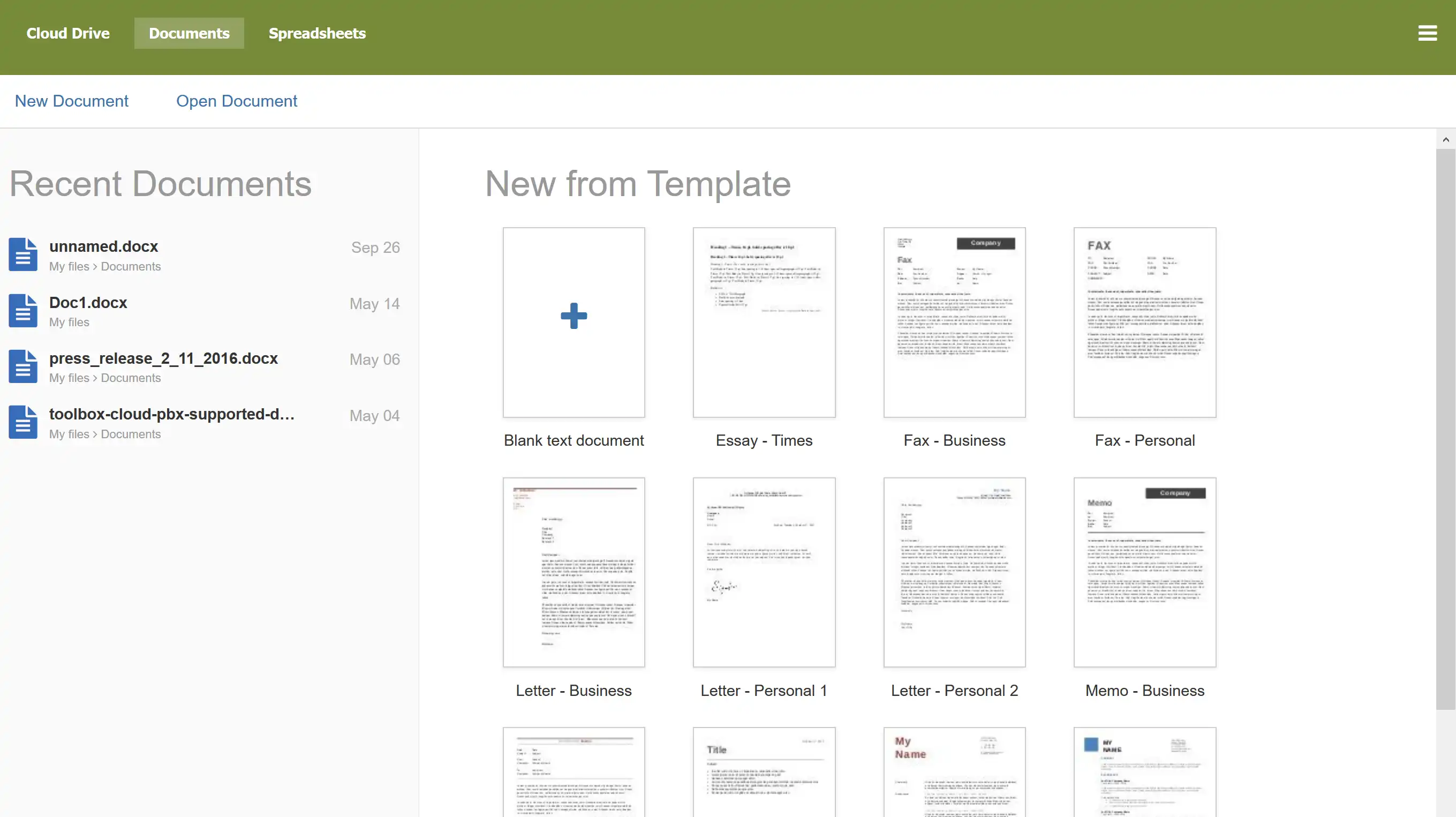1456x817 pixels.
Task: Open toolbox-cloud-pbx-supported-d file
Action: [172, 414]
